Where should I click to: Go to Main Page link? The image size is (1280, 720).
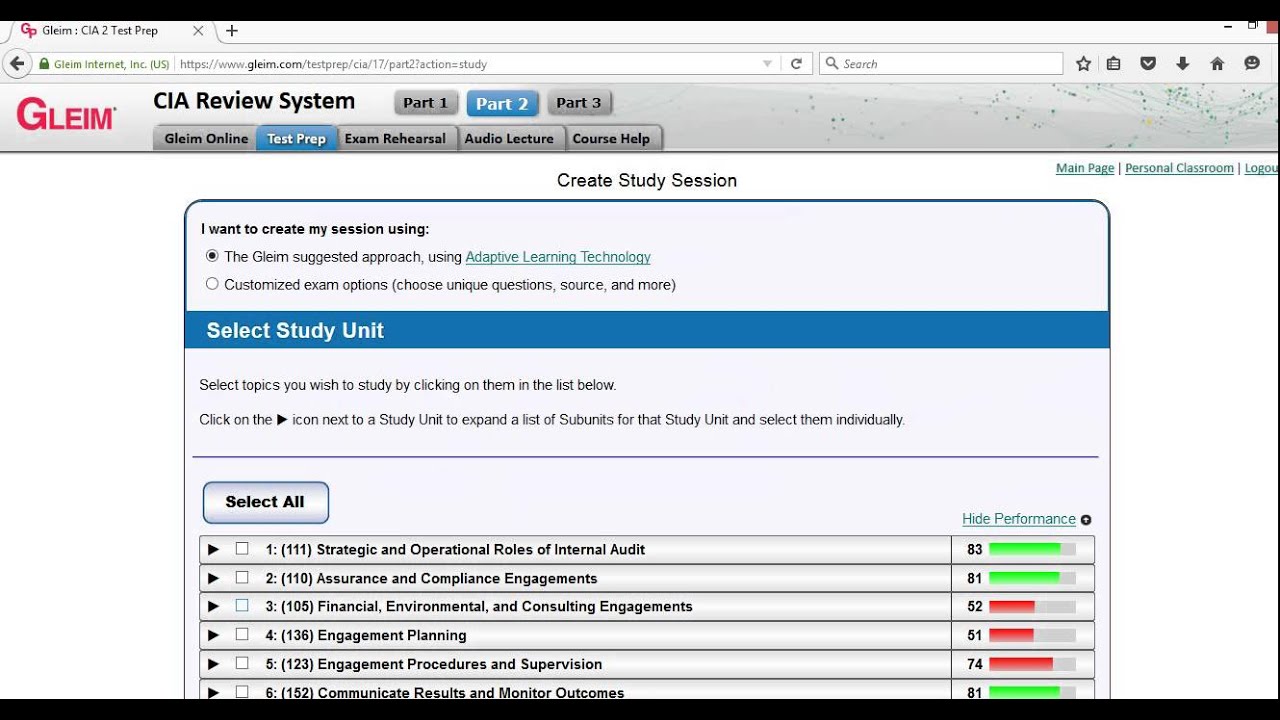coord(1085,168)
